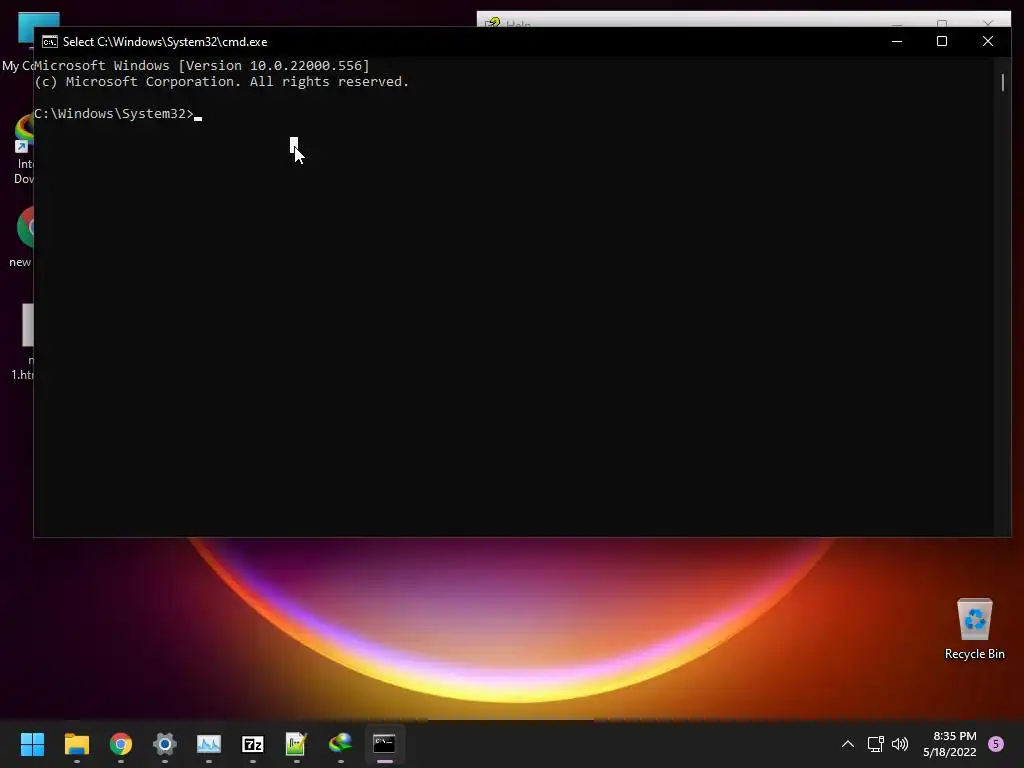
Task: Open the resource monitor graph taskbar icon
Action: (x=209, y=744)
